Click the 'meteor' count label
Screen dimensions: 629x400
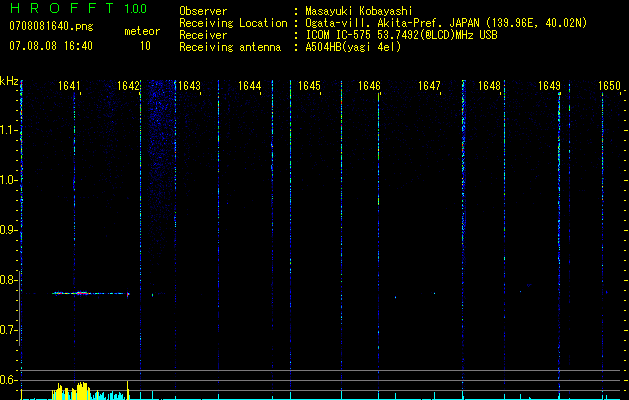click(x=142, y=31)
